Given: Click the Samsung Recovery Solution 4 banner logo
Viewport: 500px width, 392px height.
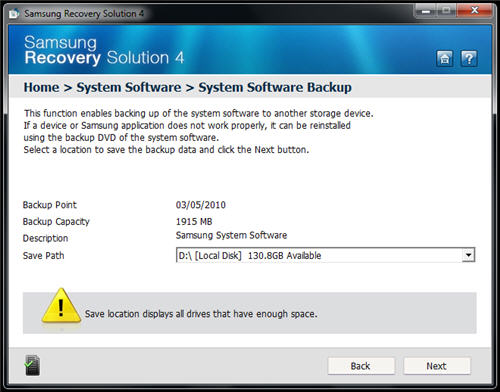Looking at the screenshot, I should tap(104, 50).
